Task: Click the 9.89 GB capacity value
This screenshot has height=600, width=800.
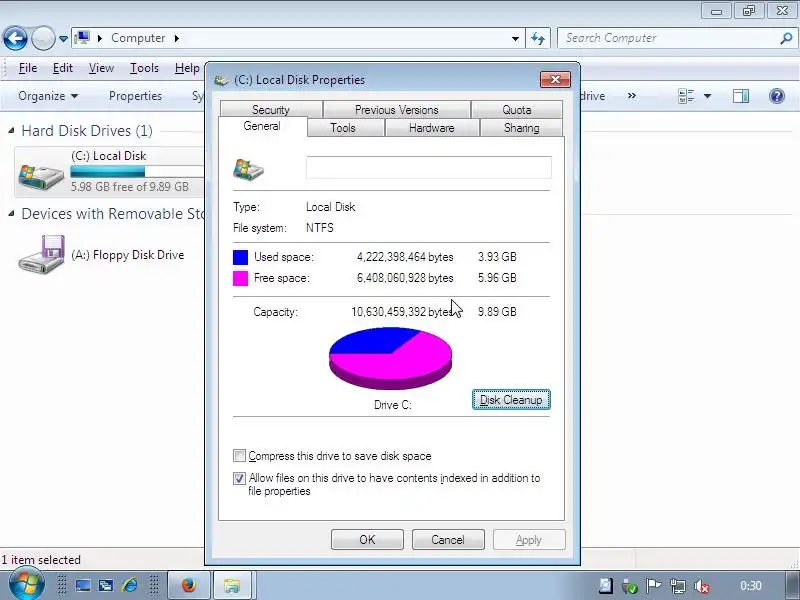Action: (497, 312)
